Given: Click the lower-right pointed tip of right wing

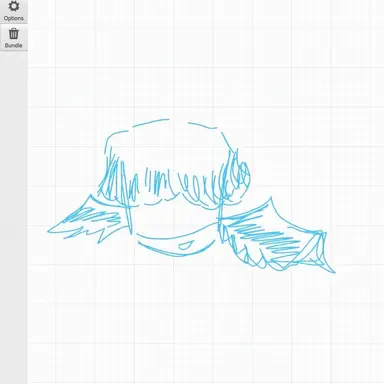Looking at the screenshot, I should [x=334, y=272].
